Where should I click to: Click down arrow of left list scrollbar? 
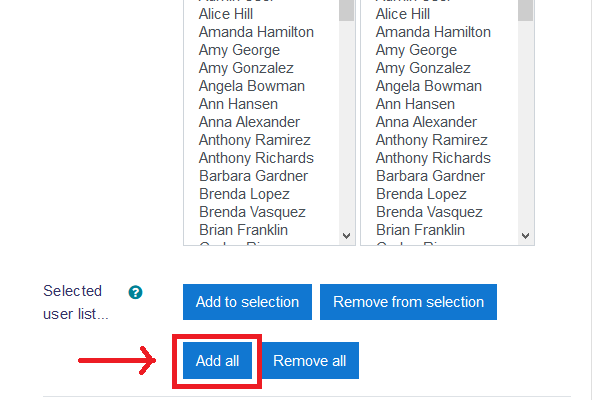point(346,236)
